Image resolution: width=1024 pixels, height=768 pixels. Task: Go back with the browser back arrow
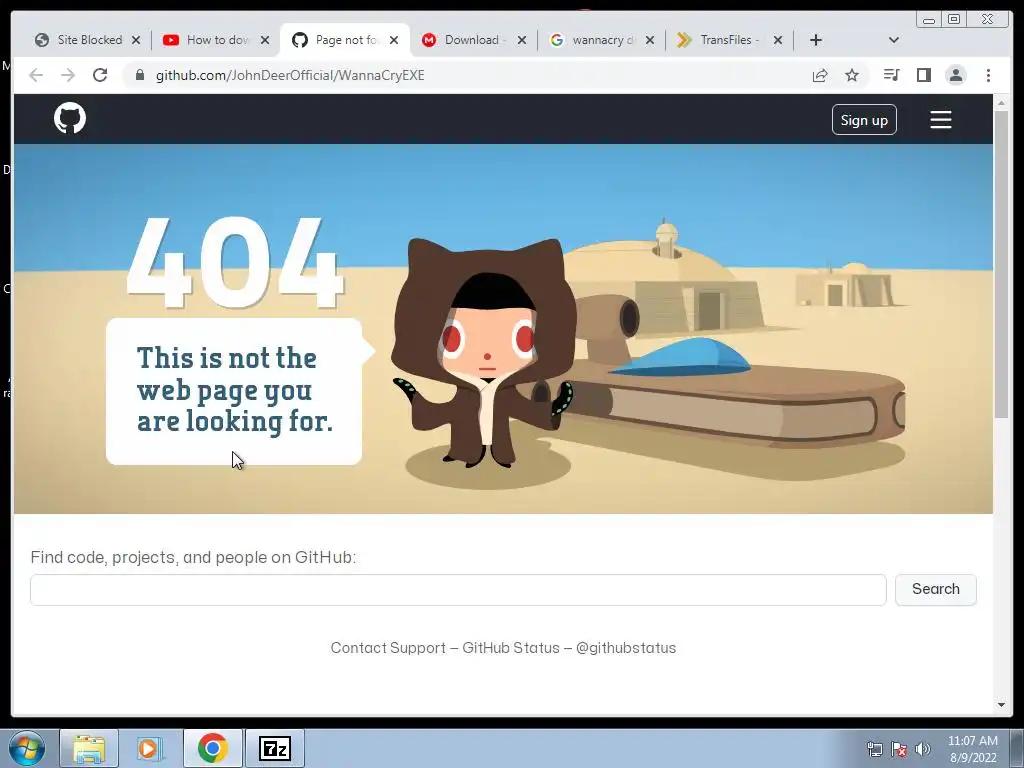pos(36,75)
